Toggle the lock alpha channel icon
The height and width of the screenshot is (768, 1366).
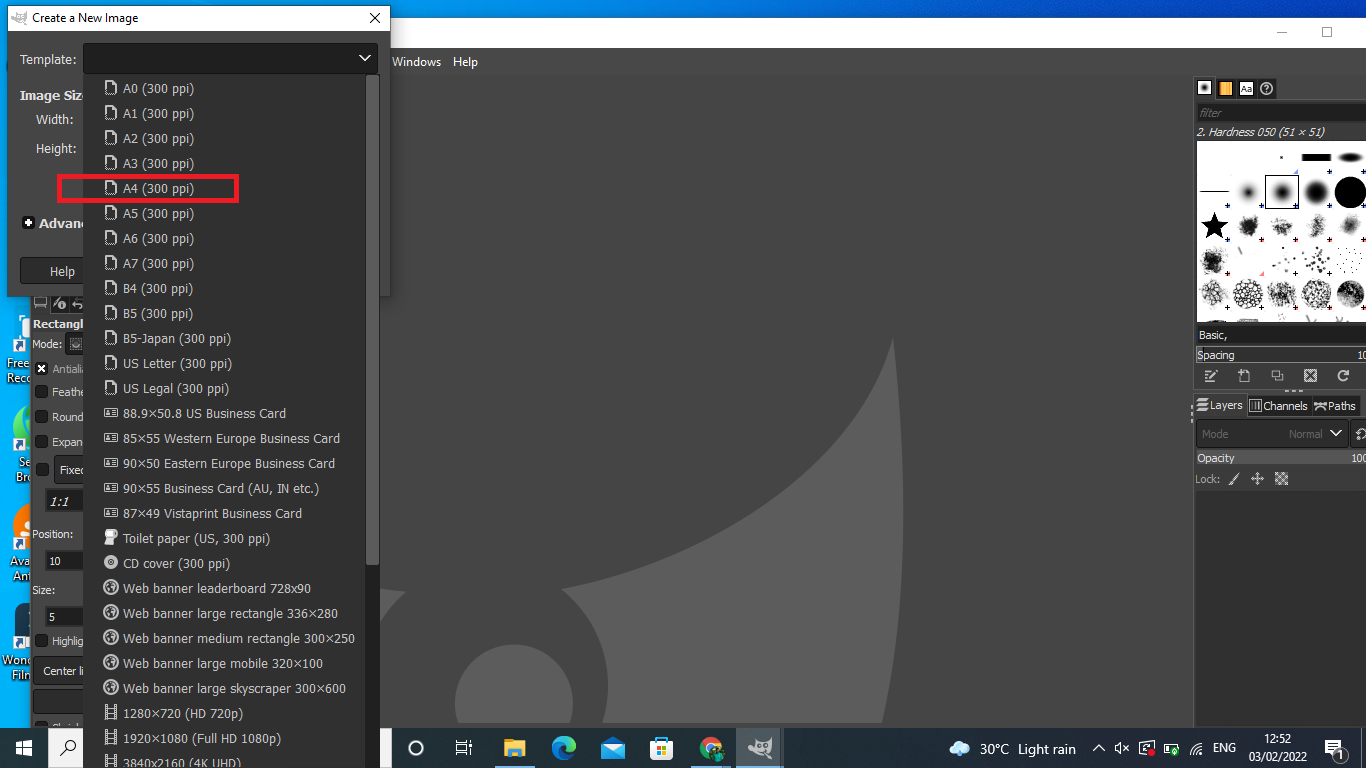(1282, 479)
